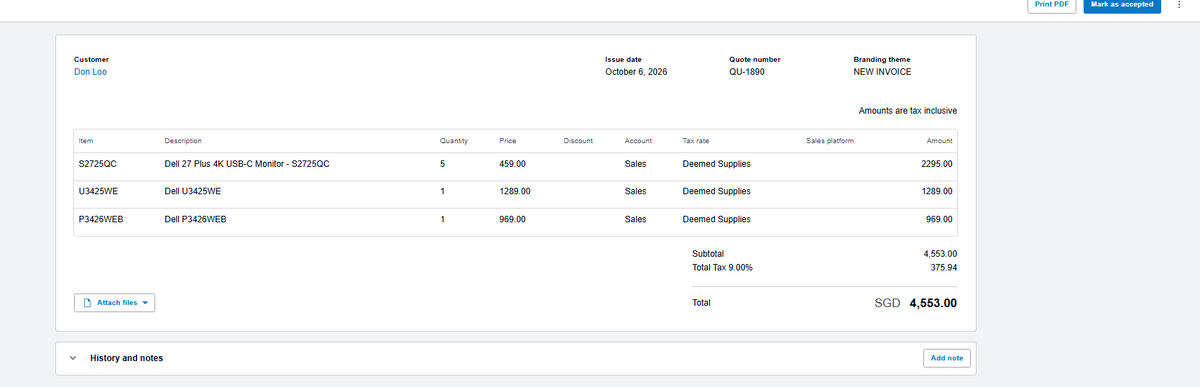The width and height of the screenshot is (1200, 387).
Task: Click description Dell U3425WE
Action: pos(193,191)
